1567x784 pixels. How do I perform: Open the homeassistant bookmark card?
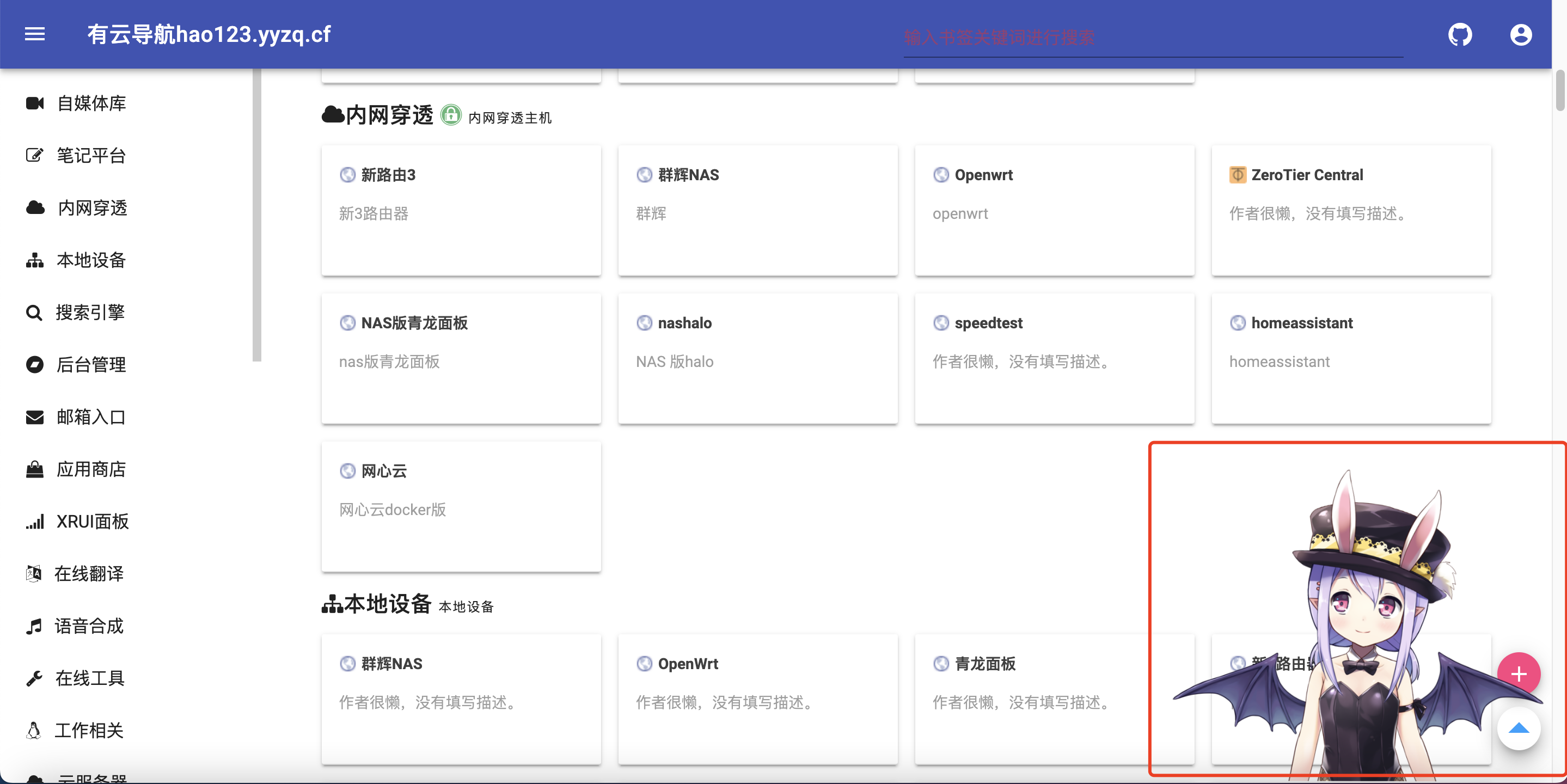[x=1351, y=359]
